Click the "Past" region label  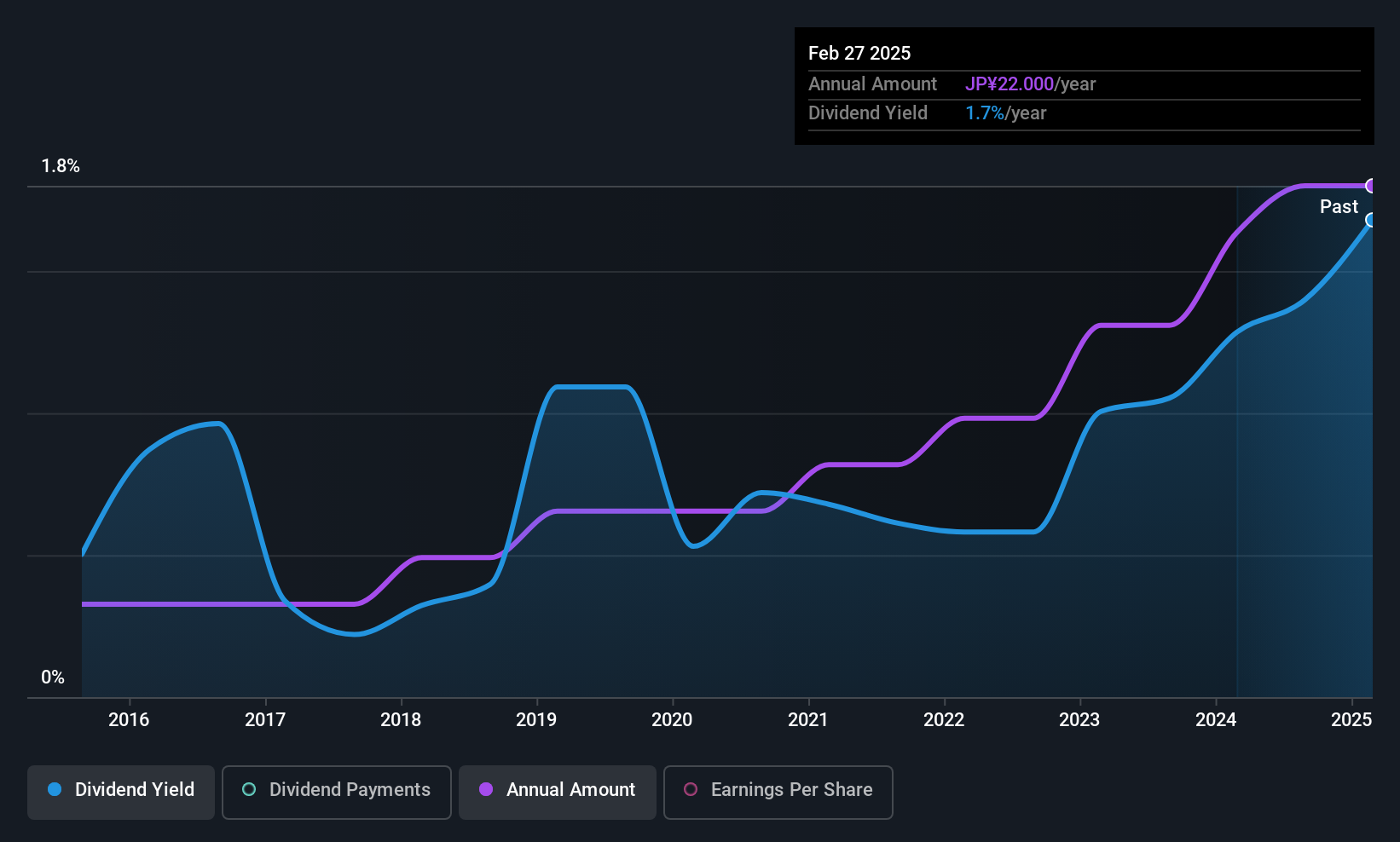coord(1339,207)
